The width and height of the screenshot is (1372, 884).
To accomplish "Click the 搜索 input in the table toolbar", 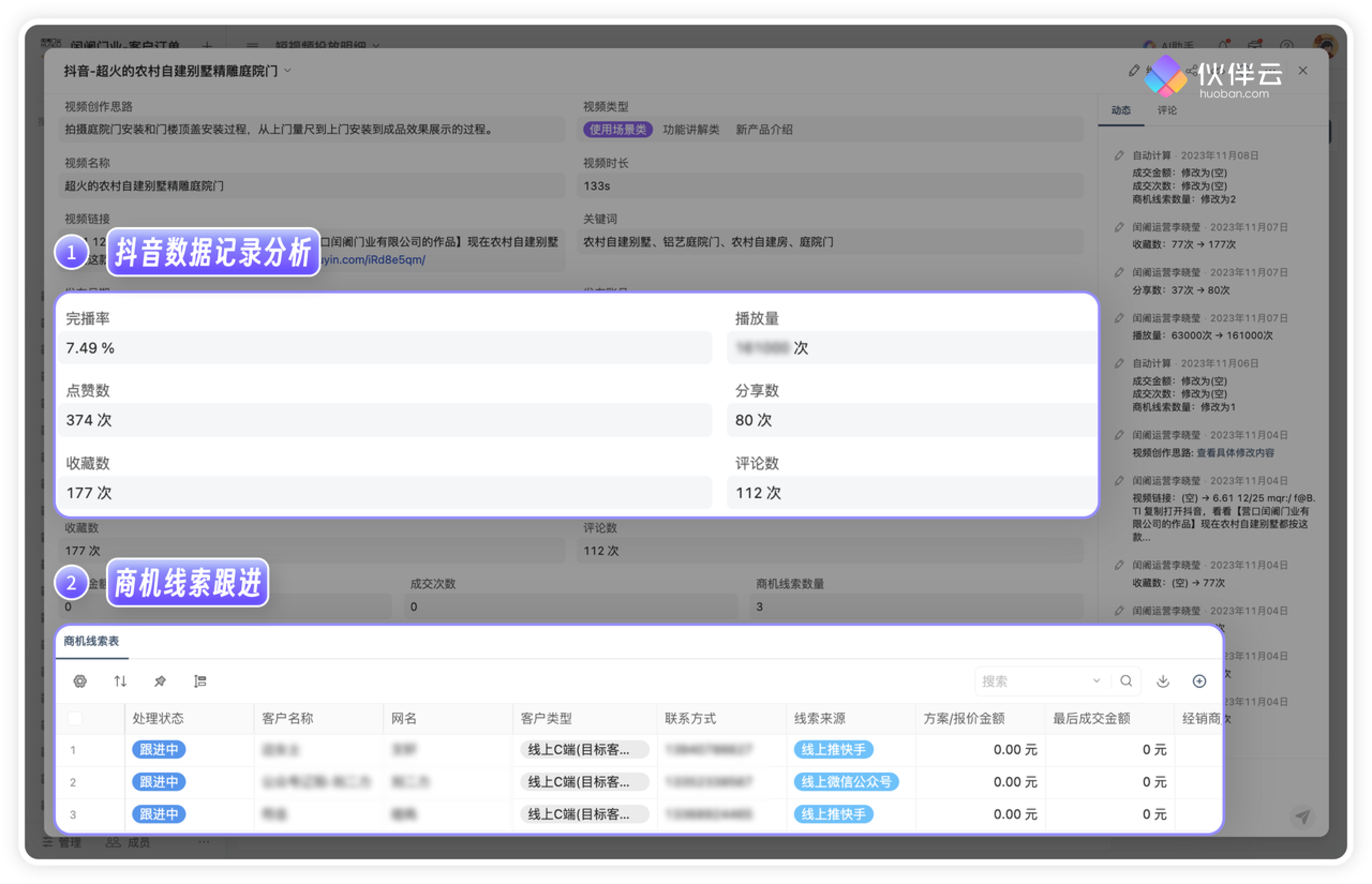I will [1033, 681].
